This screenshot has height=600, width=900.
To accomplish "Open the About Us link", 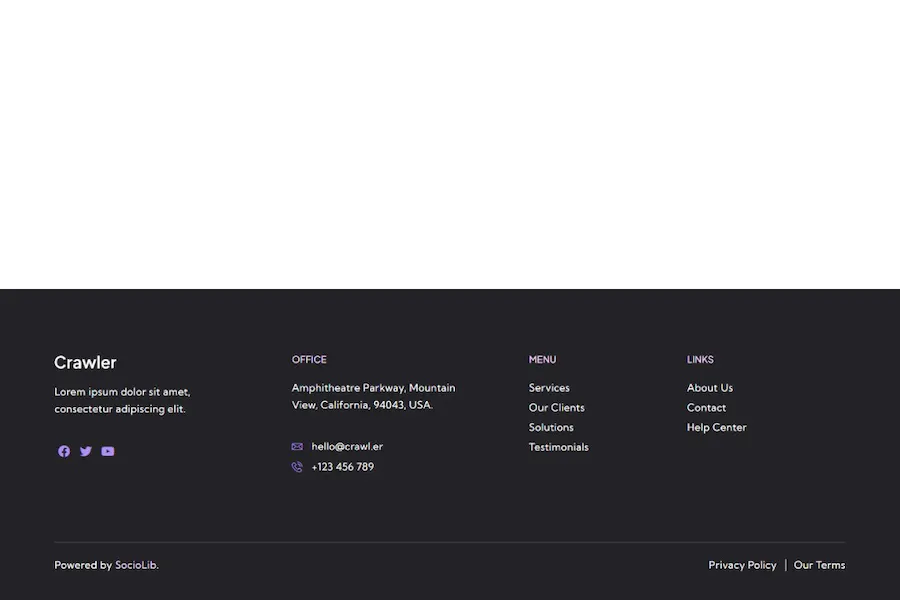I will [x=709, y=388].
